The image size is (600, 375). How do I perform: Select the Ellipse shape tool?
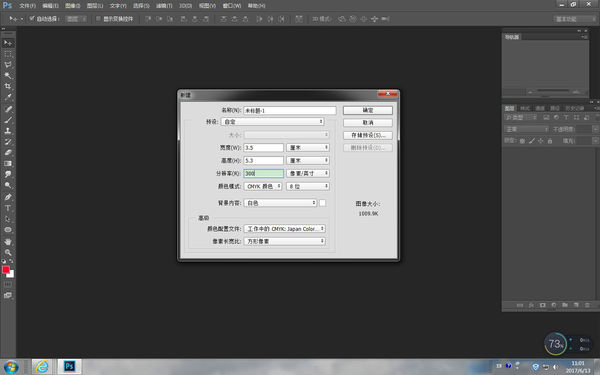[8, 230]
